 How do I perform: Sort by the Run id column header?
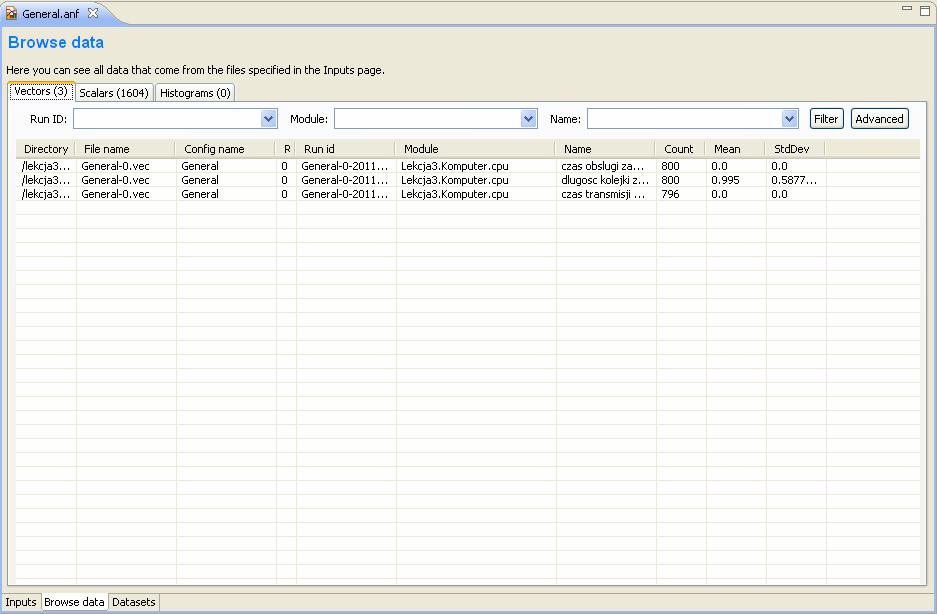click(x=345, y=149)
